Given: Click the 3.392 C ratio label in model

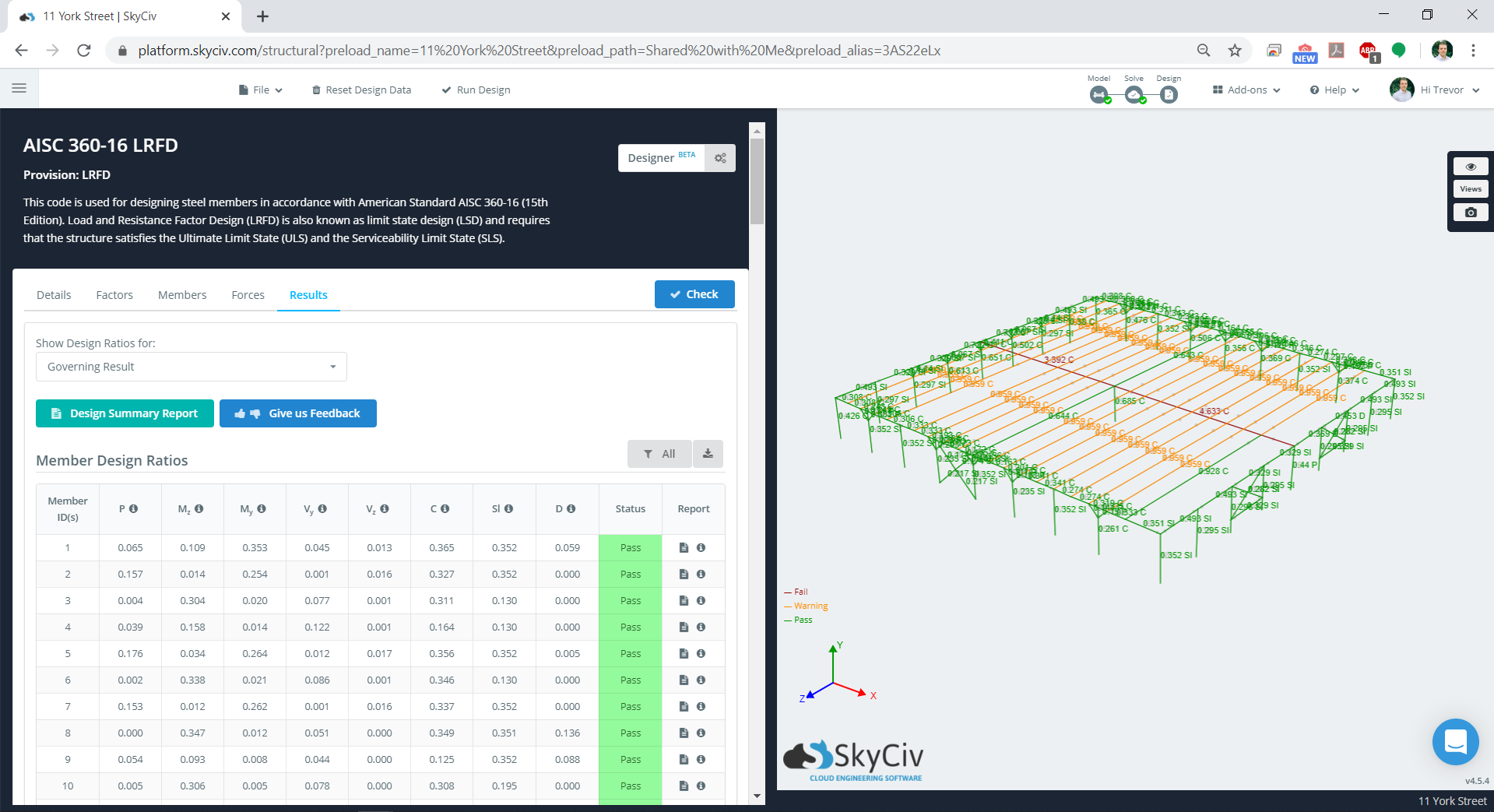Looking at the screenshot, I should [1059, 360].
